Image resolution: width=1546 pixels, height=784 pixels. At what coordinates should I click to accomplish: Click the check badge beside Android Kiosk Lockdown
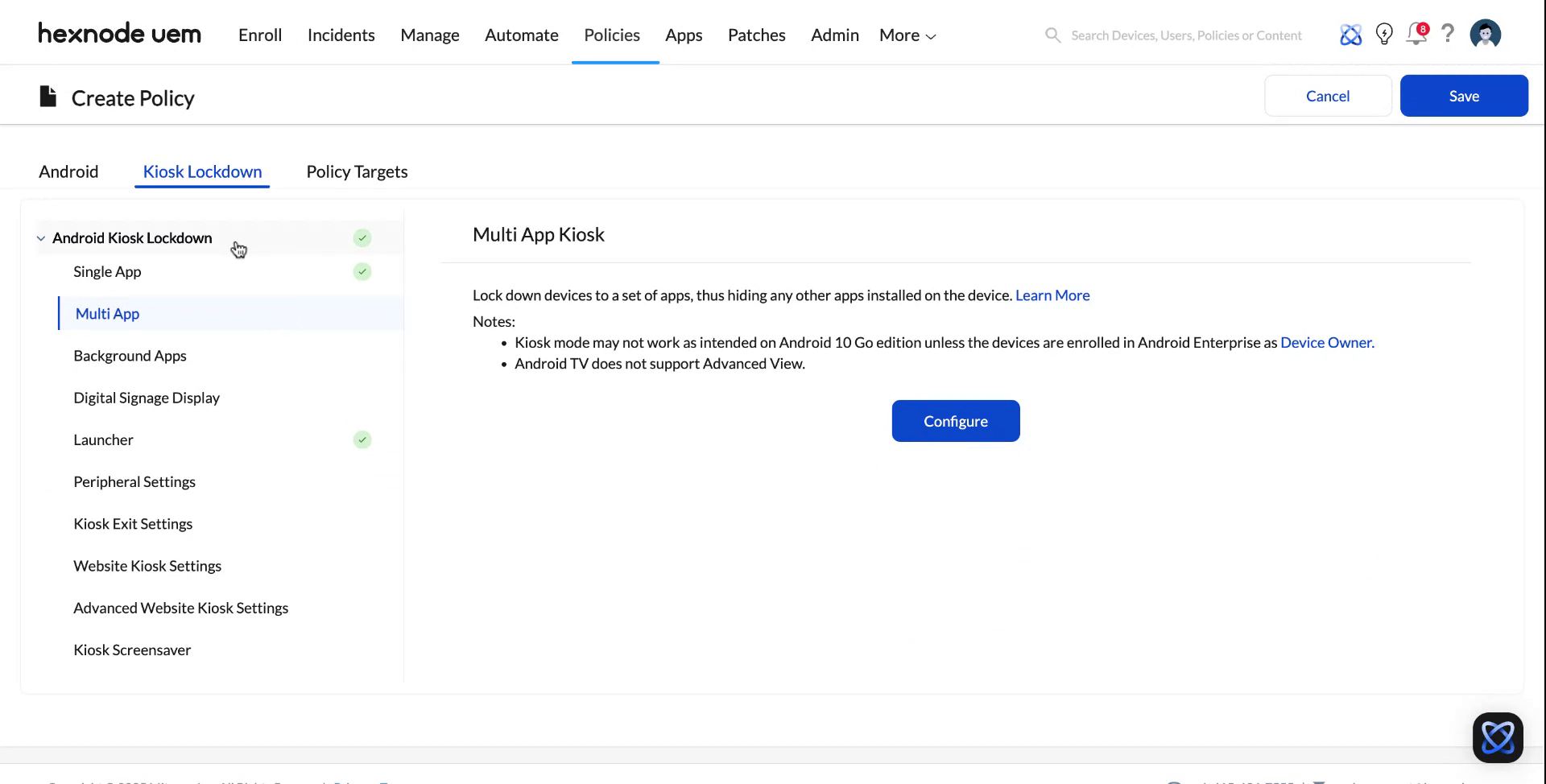[x=362, y=237]
